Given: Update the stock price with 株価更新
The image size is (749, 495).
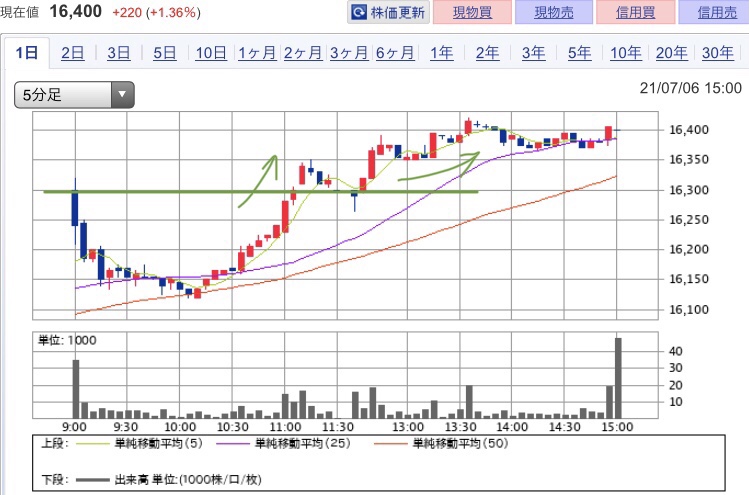Looking at the screenshot, I should click(x=388, y=12).
